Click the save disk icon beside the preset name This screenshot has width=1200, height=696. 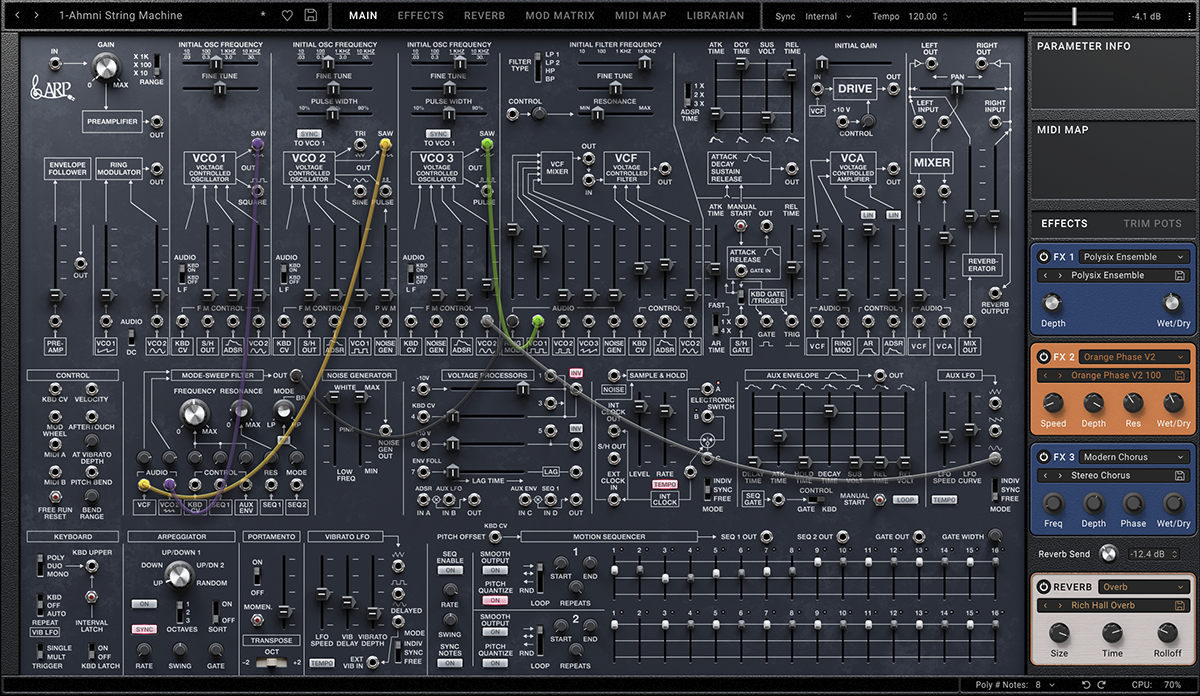311,15
